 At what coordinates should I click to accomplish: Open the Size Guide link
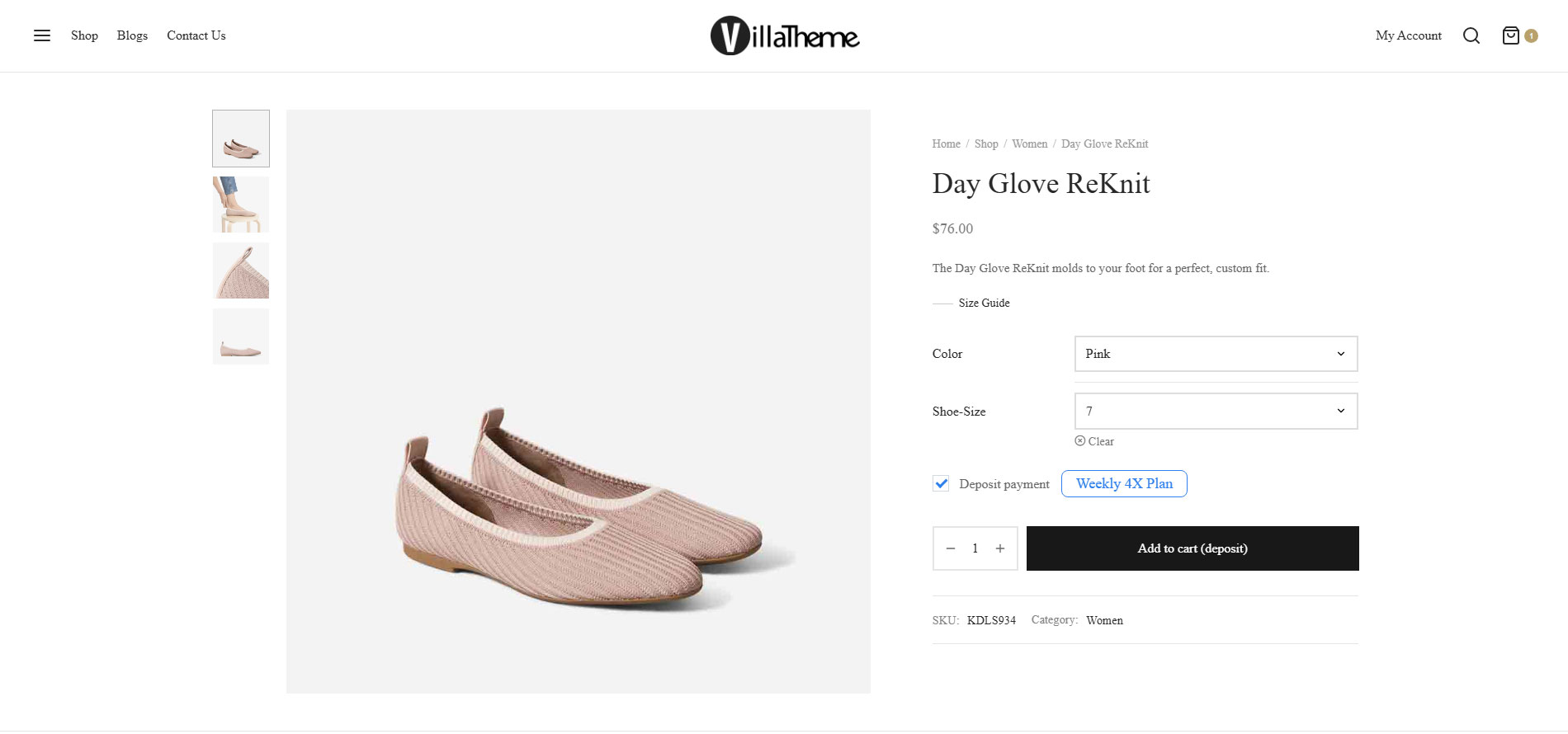pyautogui.click(x=985, y=303)
